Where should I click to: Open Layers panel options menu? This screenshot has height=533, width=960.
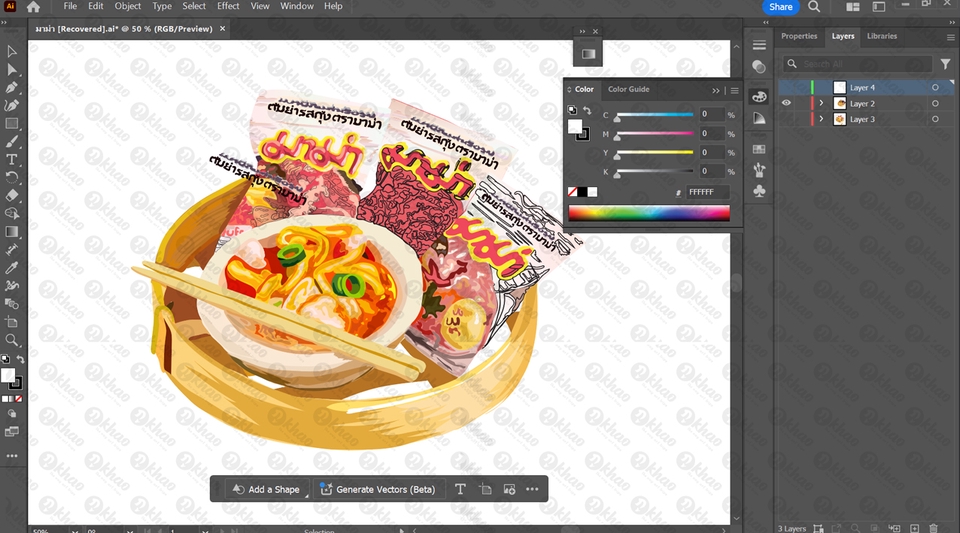[x=950, y=37]
